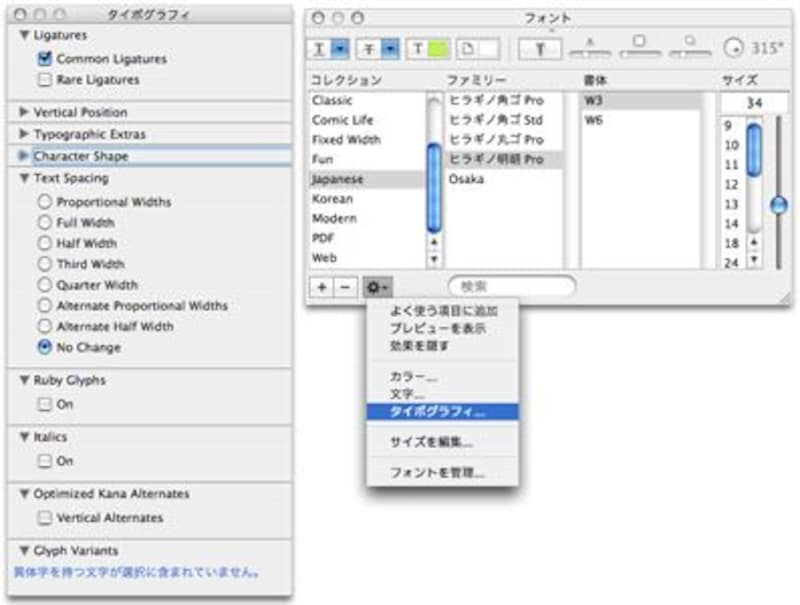Viewport: 800px width, 605px height.
Task: Open the text underline style popup
Action: click(x=328, y=49)
